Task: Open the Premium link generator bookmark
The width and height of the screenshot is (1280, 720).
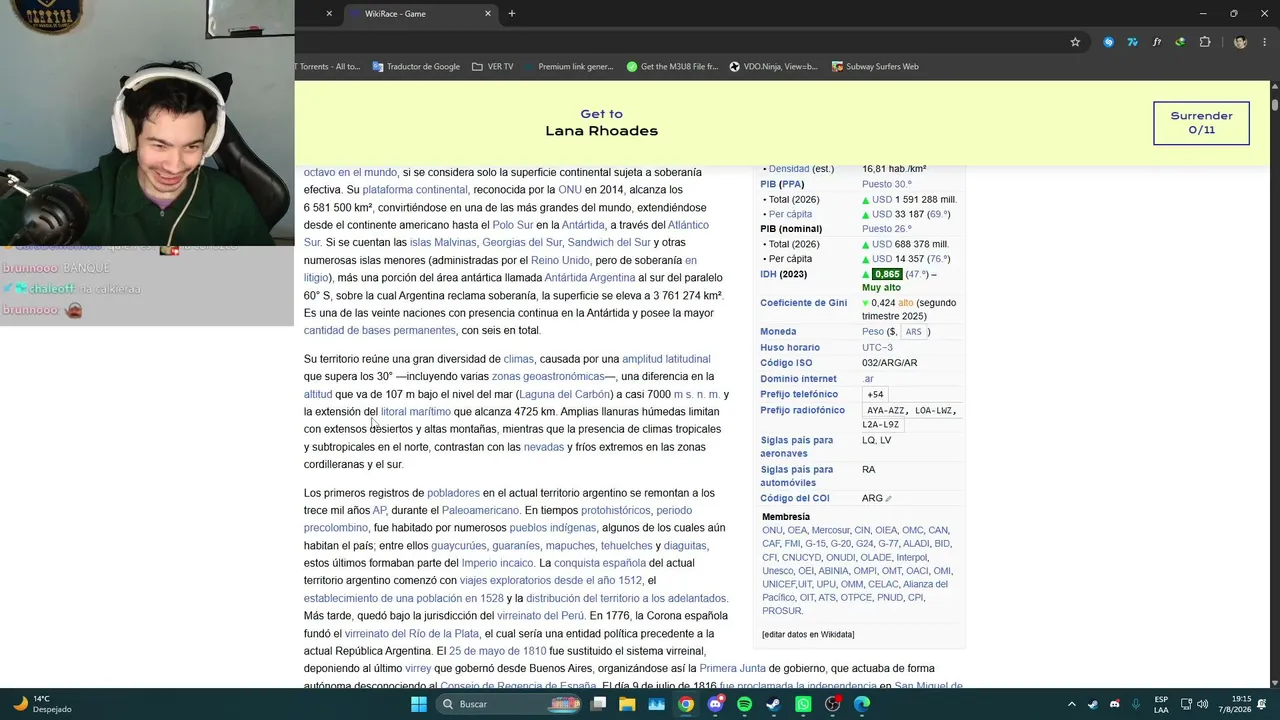Action: (568, 67)
